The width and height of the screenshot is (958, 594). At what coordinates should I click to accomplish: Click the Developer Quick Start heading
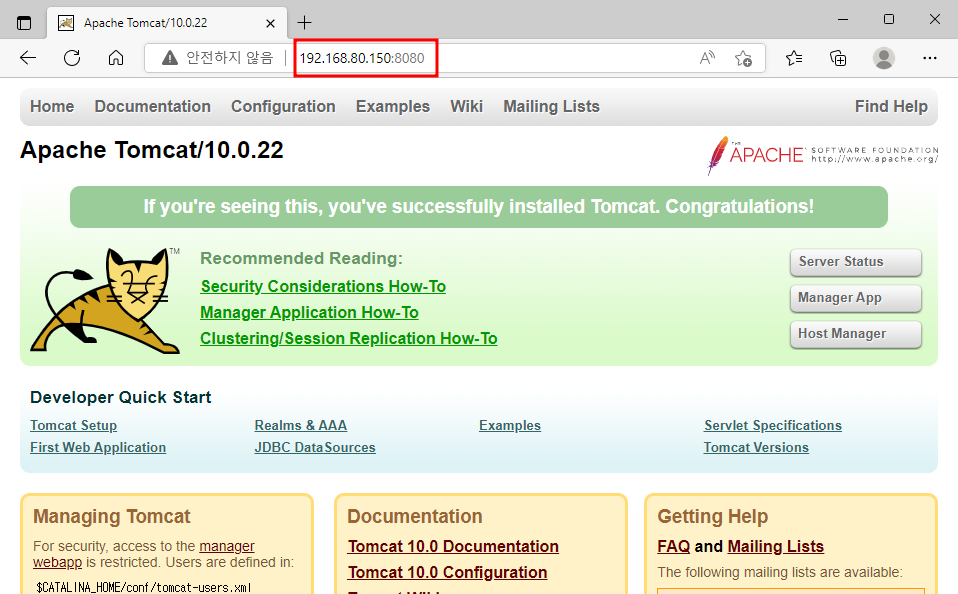(x=120, y=397)
